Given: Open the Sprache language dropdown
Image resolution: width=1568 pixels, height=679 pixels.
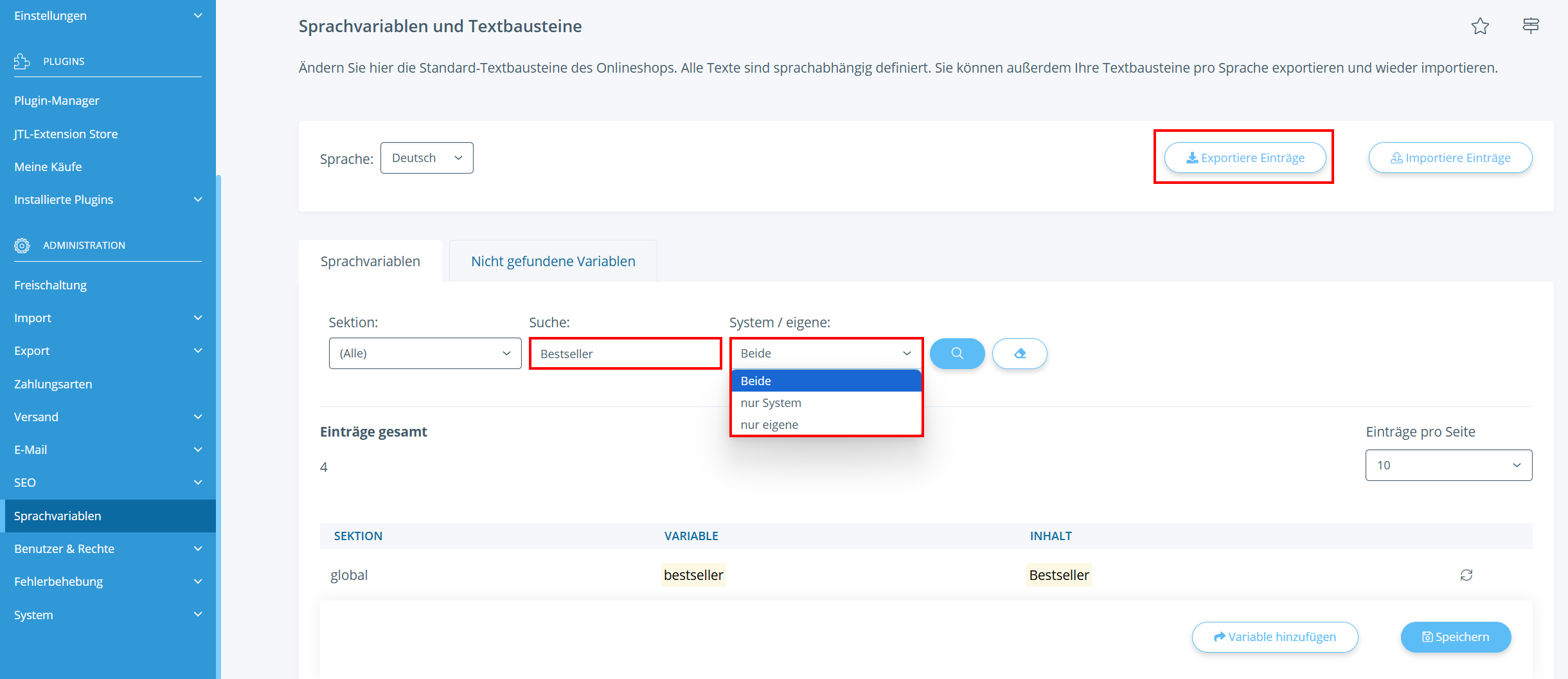Looking at the screenshot, I should click(427, 158).
